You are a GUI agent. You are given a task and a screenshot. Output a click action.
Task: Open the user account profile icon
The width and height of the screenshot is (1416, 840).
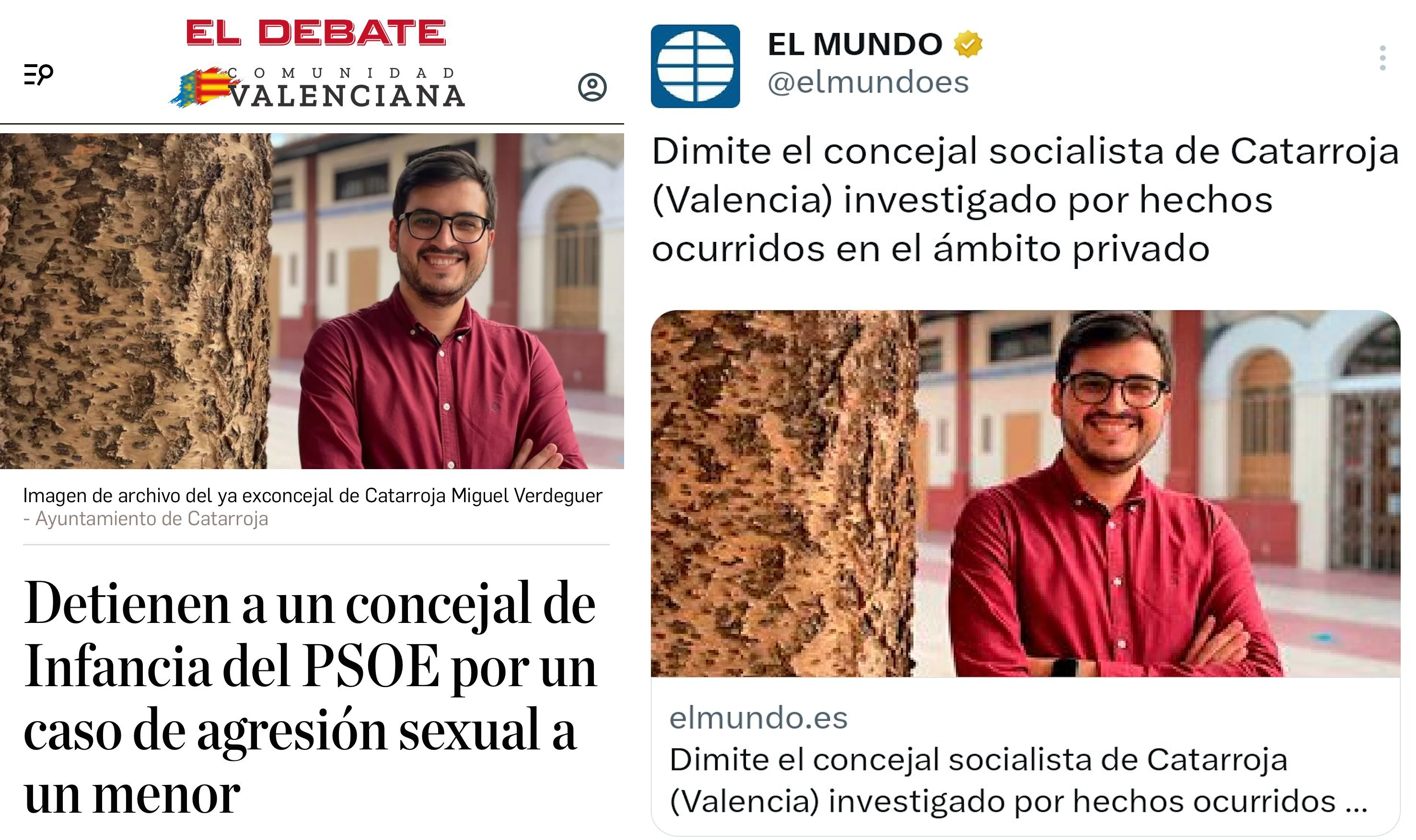(x=592, y=87)
